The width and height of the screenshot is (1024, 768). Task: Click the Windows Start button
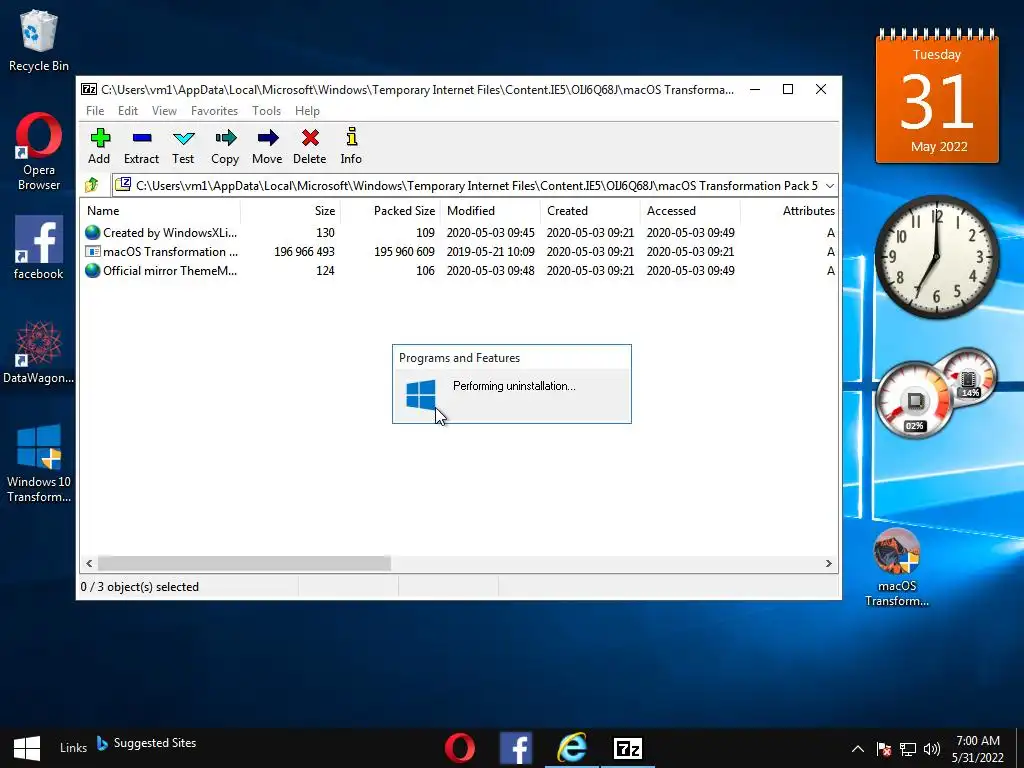26,748
